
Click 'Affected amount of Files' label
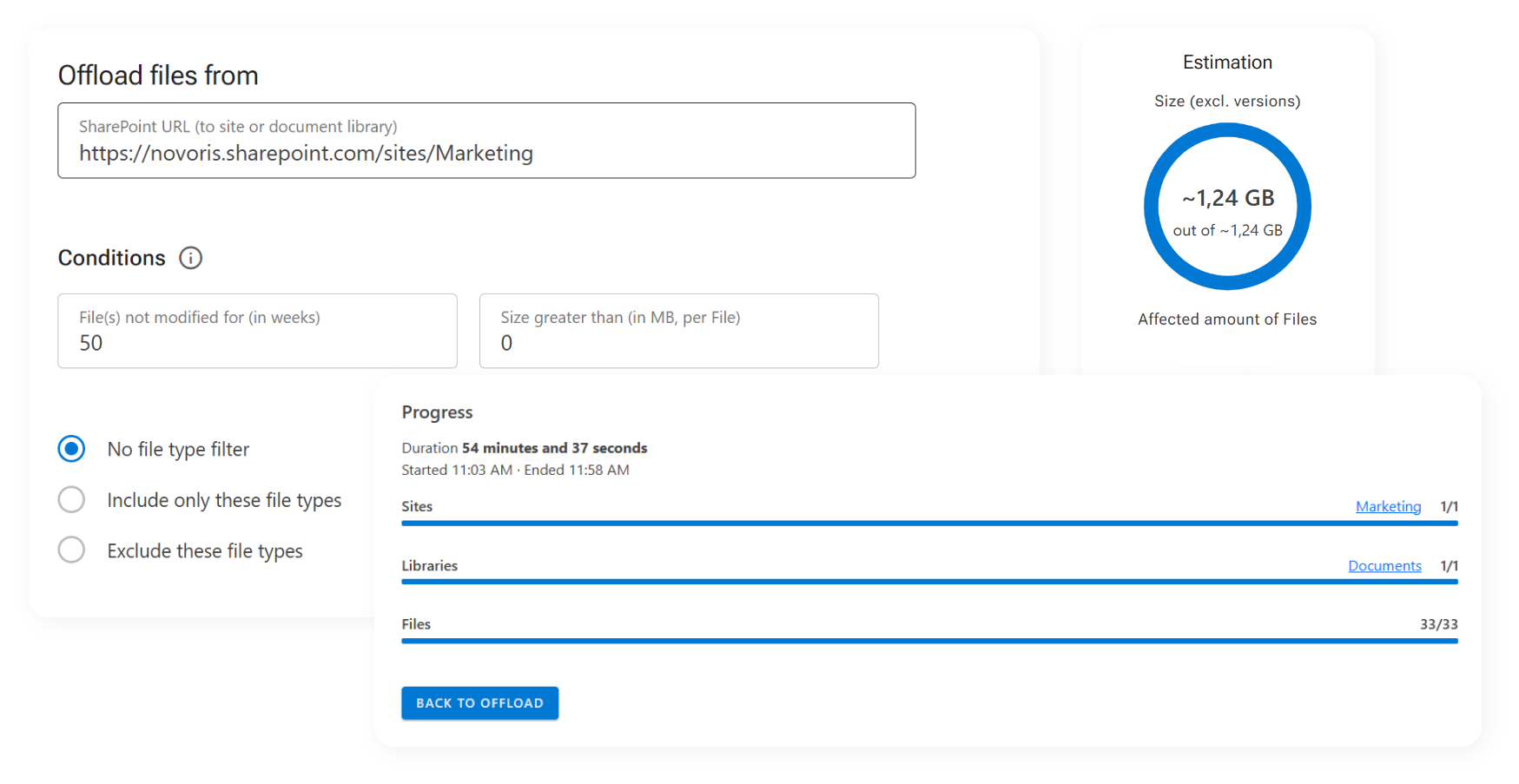tap(1227, 319)
